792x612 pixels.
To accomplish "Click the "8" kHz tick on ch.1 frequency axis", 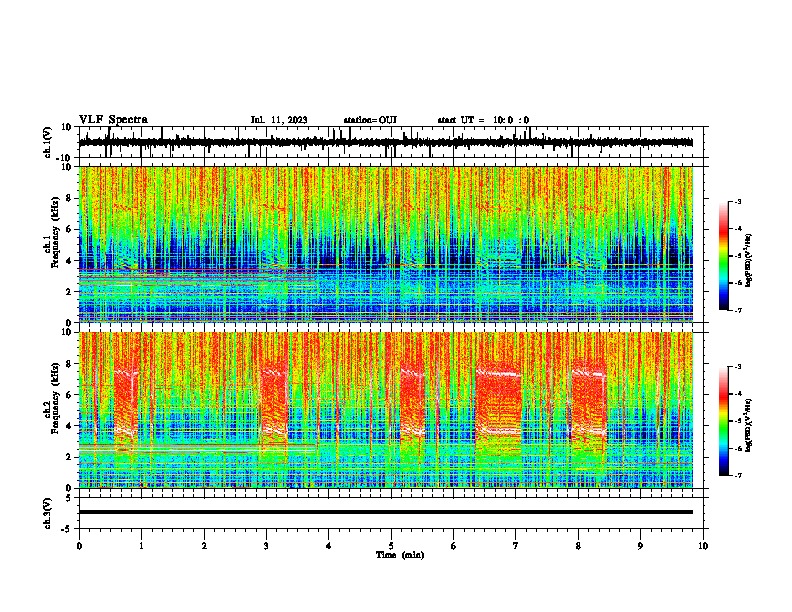I will [x=71, y=198].
